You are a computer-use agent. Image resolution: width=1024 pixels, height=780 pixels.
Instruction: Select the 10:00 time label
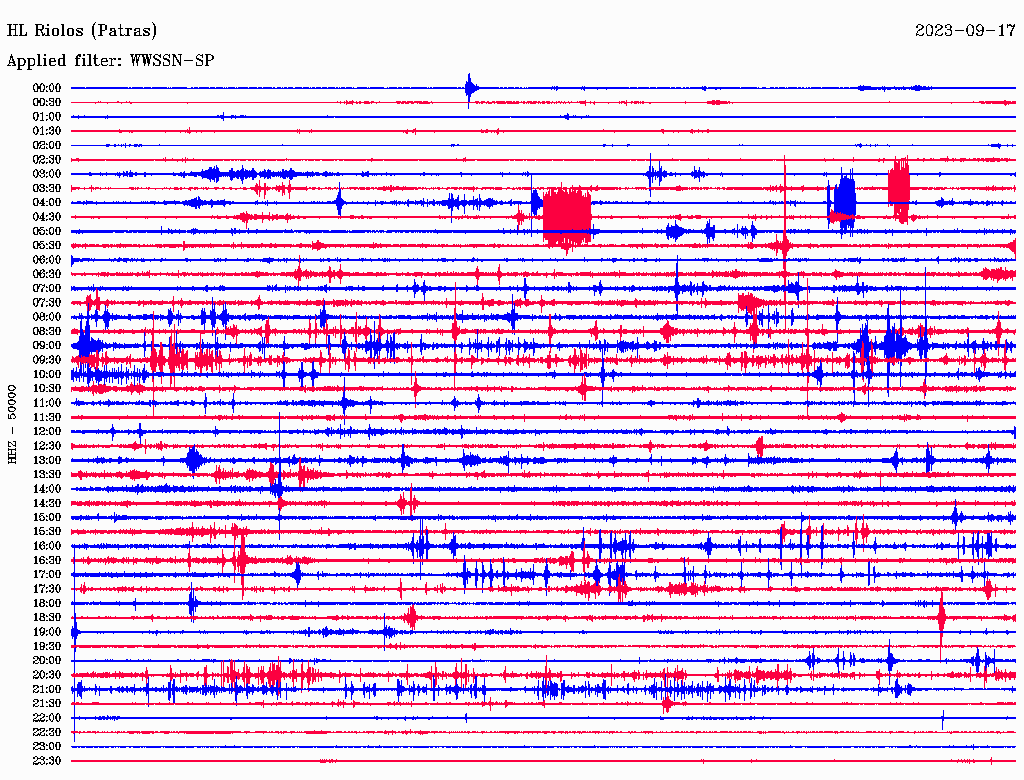(47, 374)
